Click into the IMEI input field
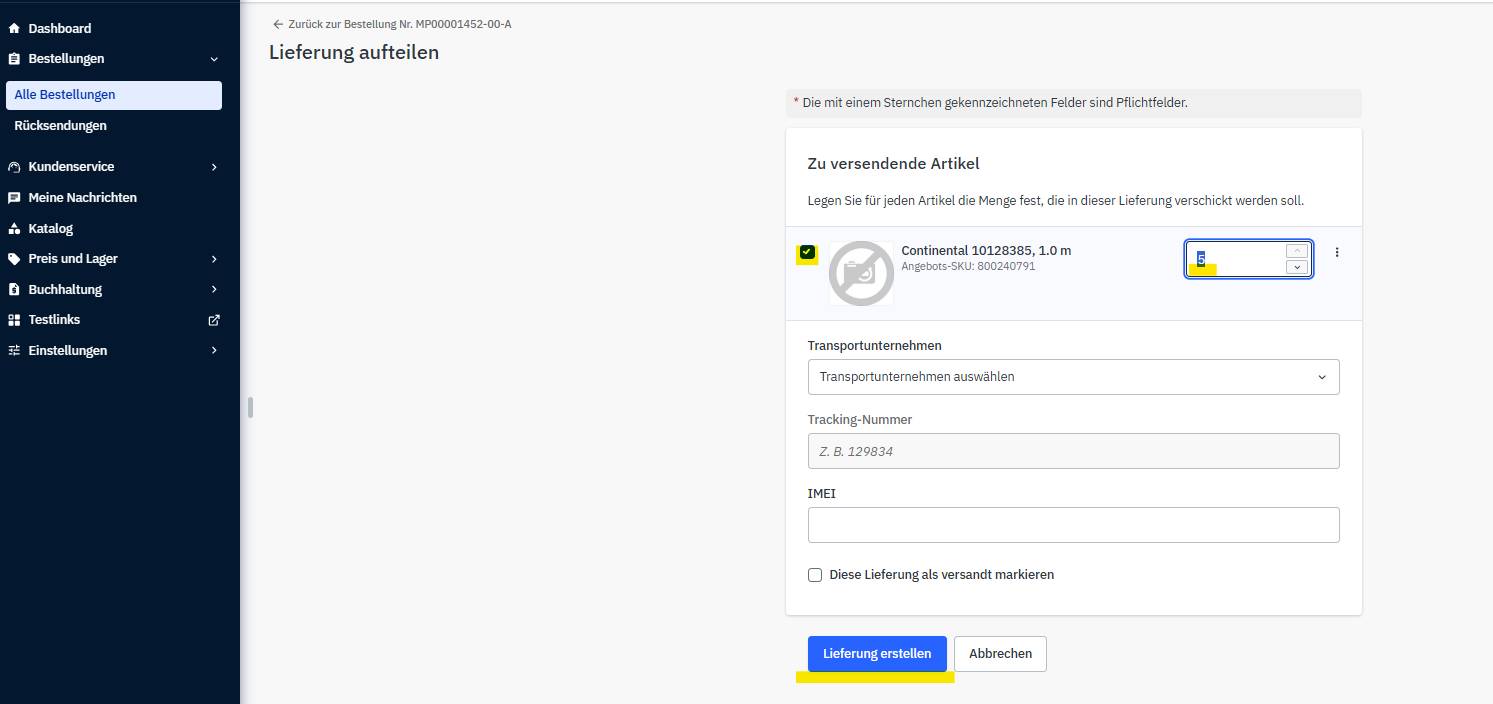 click(x=1073, y=525)
